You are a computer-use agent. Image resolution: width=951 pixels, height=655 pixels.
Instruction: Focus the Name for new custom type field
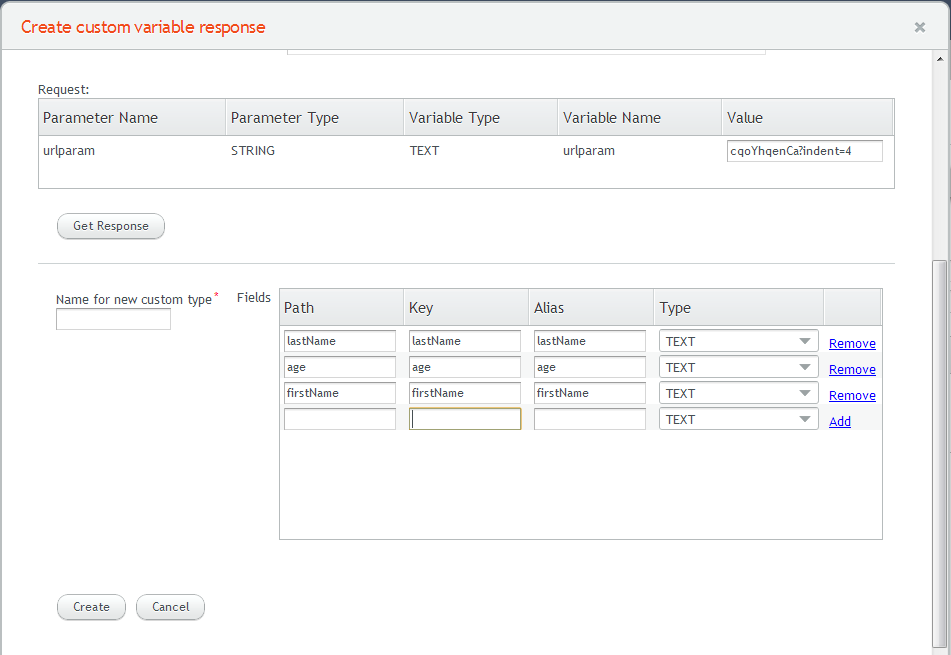(113, 319)
